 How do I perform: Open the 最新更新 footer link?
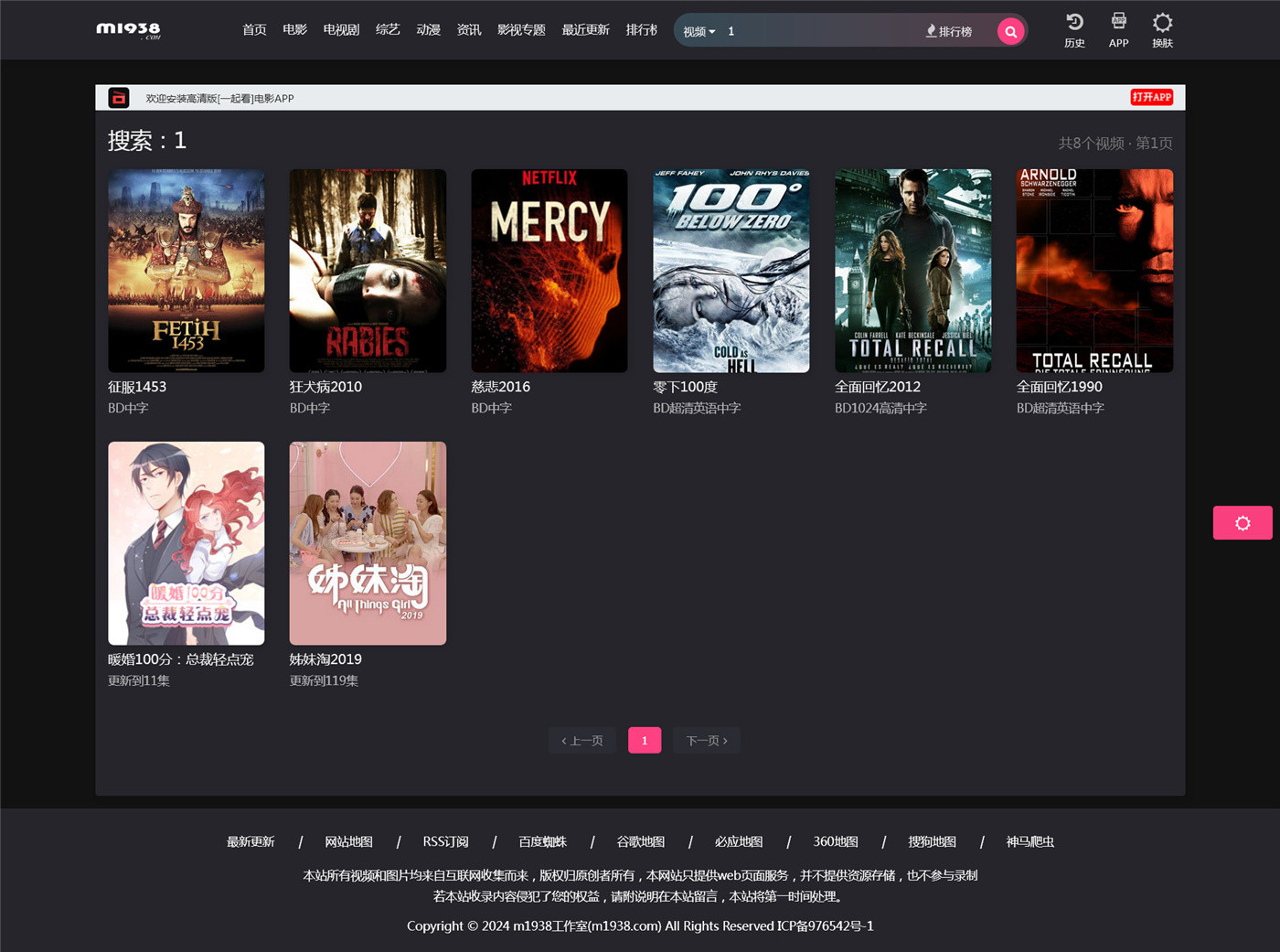tap(251, 841)
